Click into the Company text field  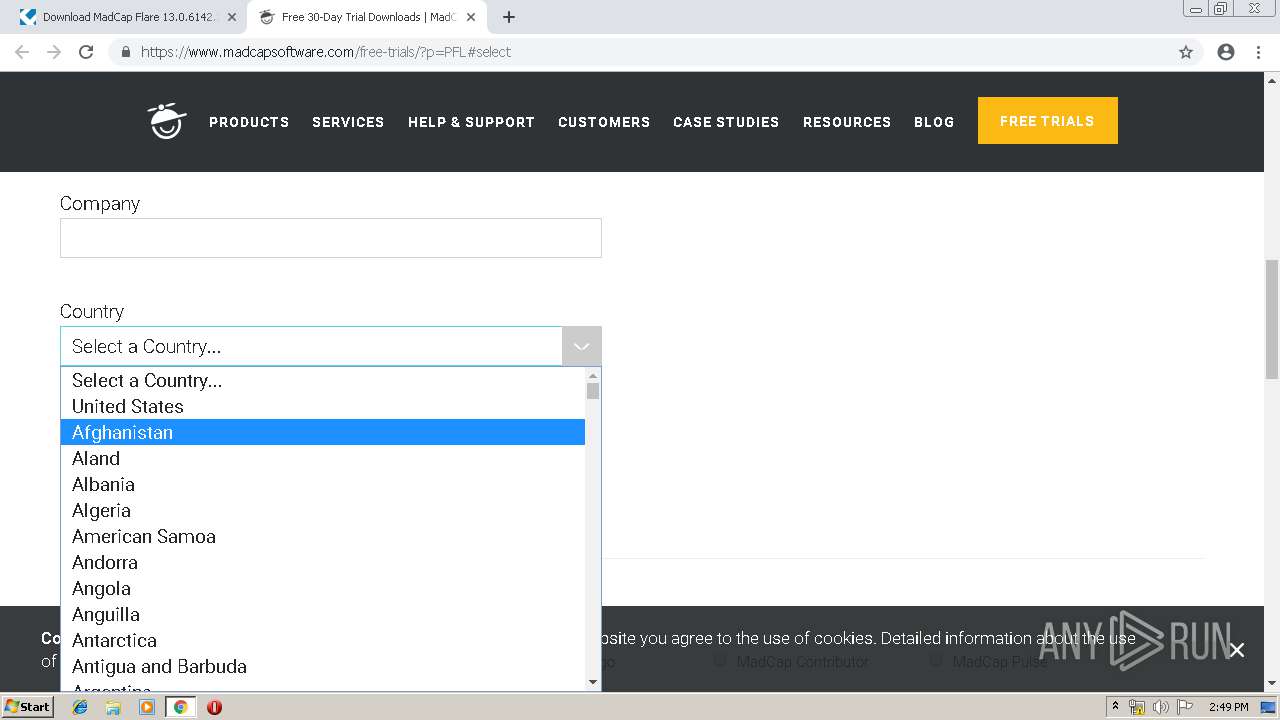point(331,238)
